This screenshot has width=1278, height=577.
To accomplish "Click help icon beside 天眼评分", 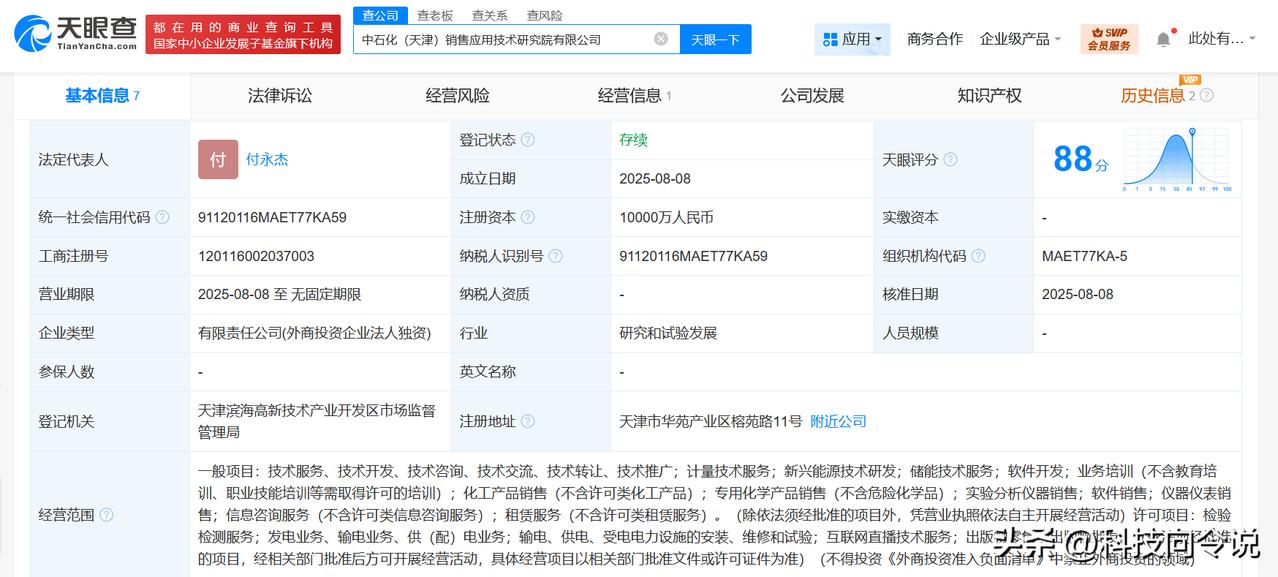I will click(950, 160).
